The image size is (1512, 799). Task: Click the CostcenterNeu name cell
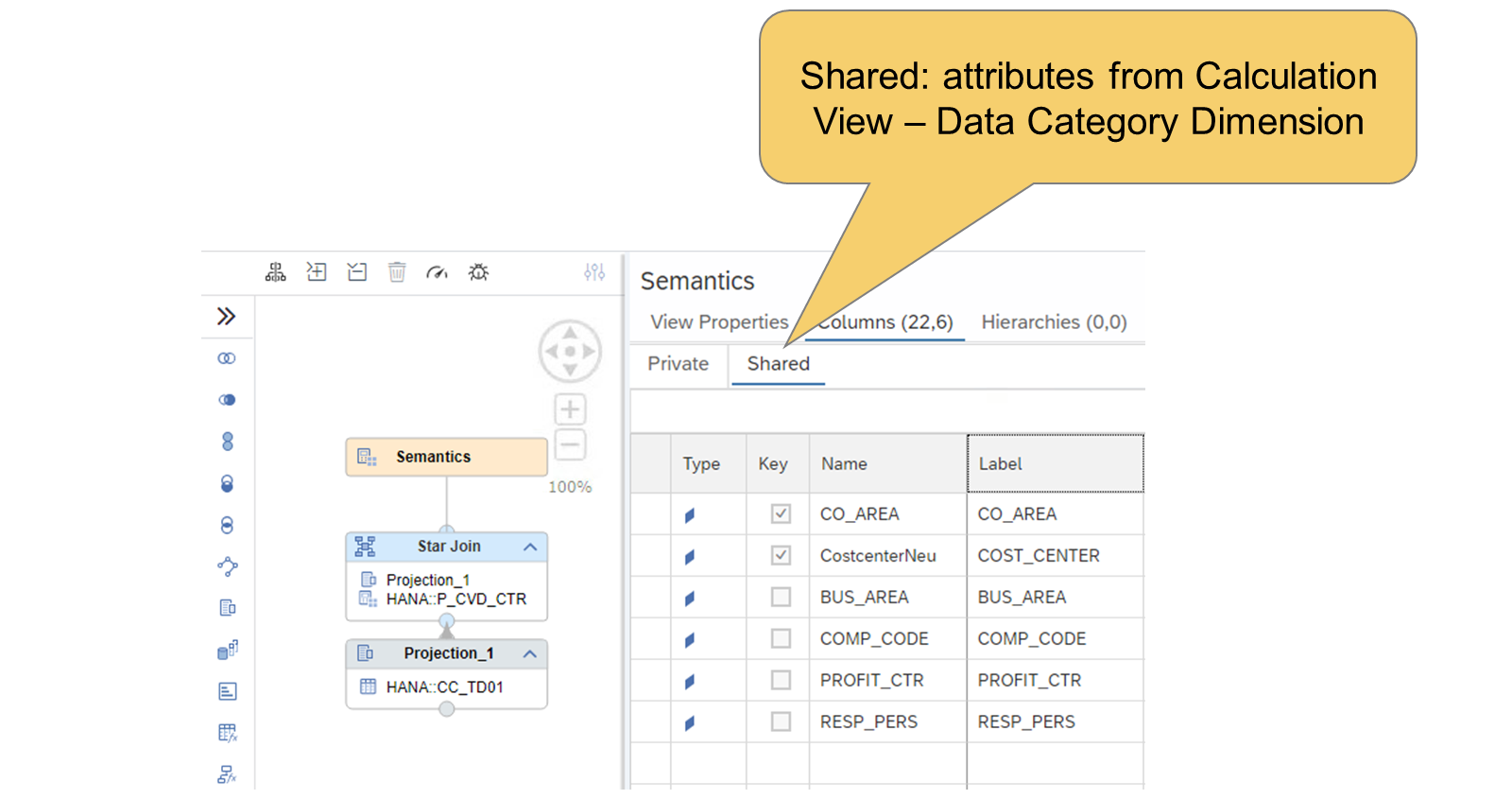click(887, 556)
